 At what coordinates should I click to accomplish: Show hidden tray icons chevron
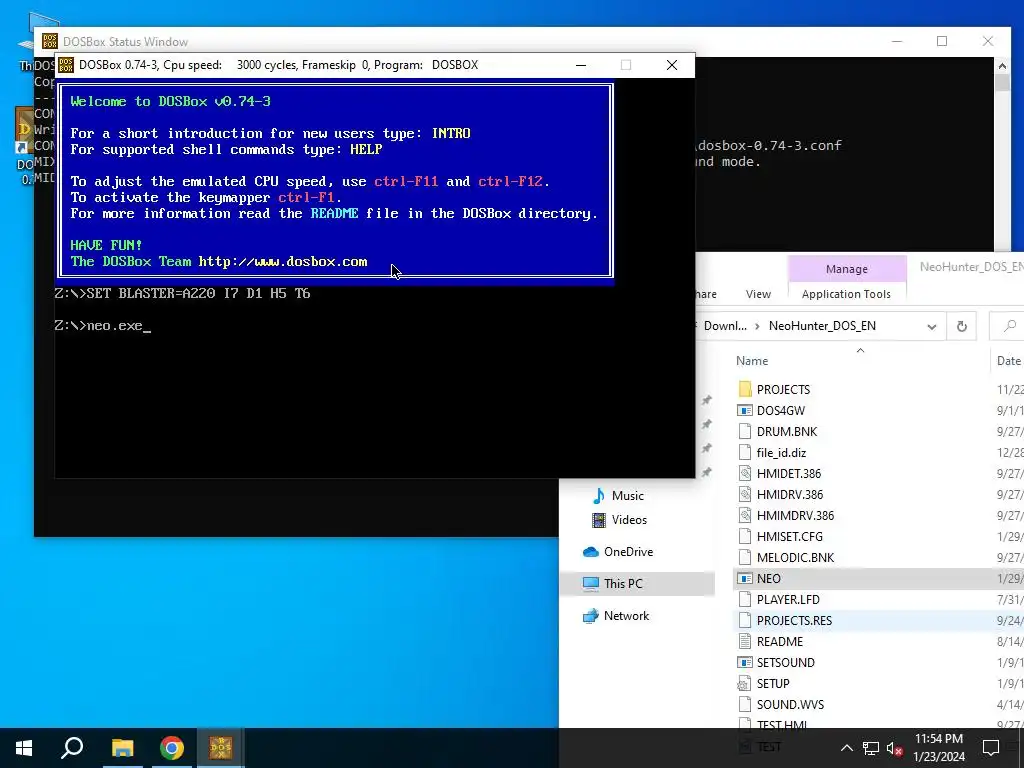(846, 748)
